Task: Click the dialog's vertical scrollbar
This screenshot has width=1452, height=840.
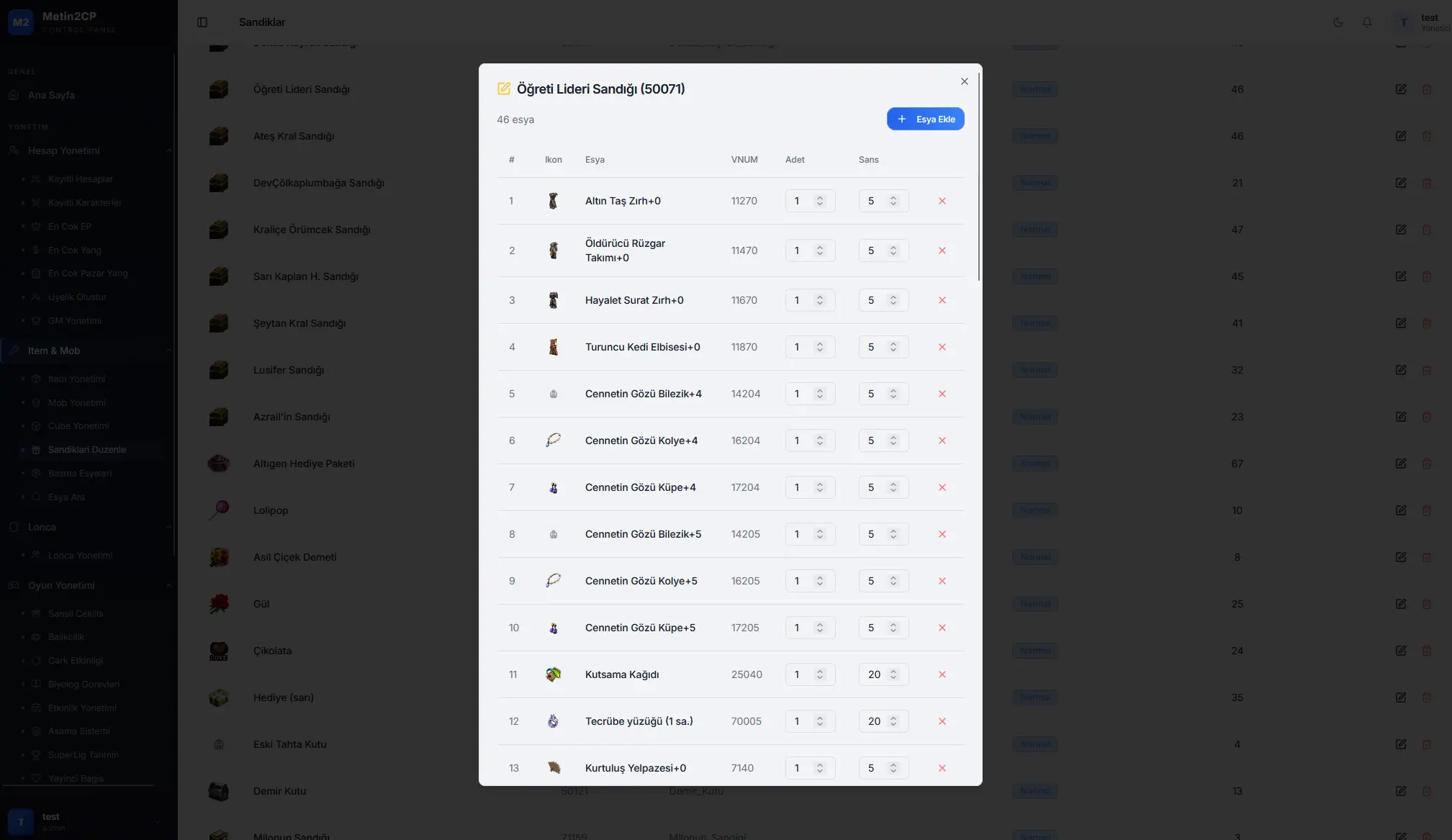Action: click(979, 176)
